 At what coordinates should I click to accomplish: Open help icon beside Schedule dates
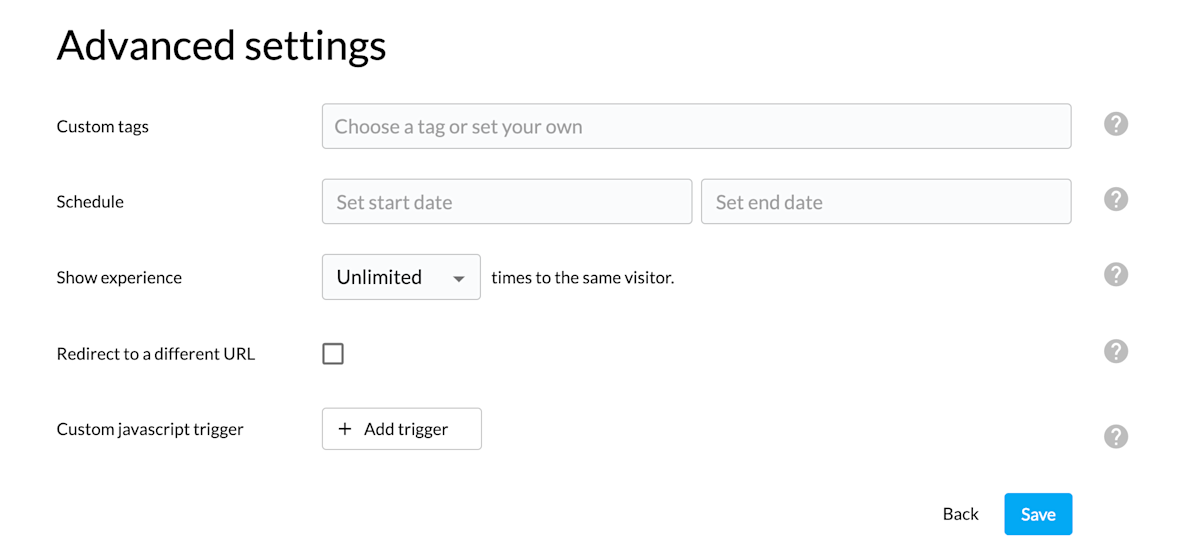pyautogui.click(x=1116, y=199)
